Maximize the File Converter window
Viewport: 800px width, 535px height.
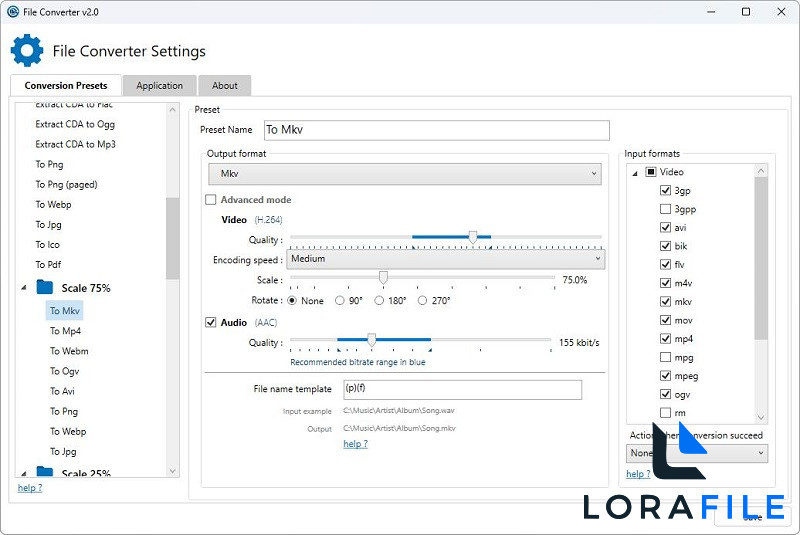[745, 12]
